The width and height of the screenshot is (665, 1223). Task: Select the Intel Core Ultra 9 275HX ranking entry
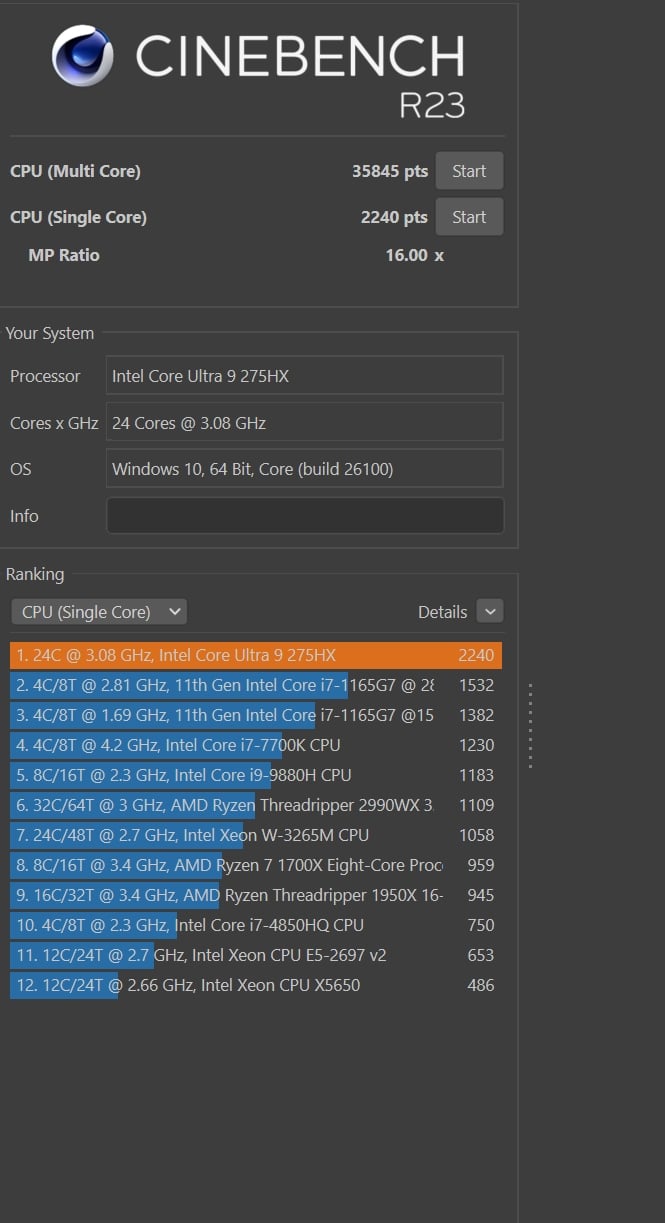point(255,655)
